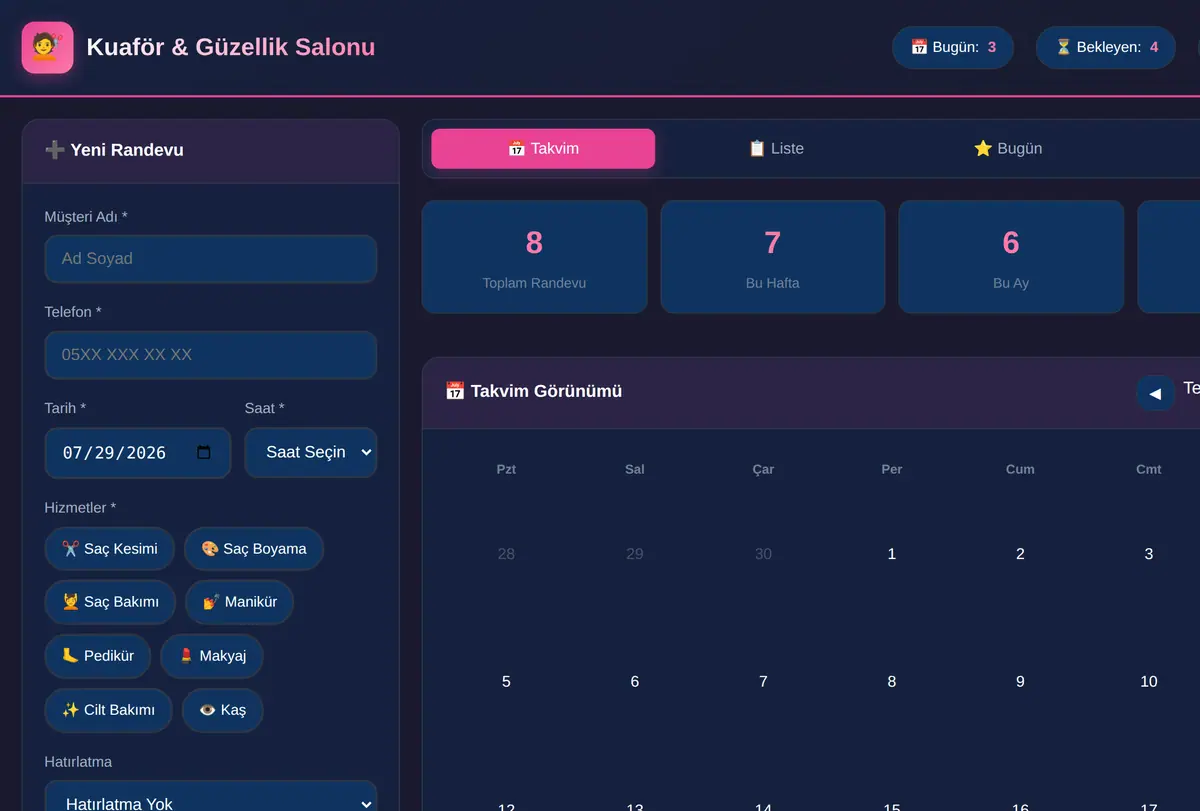Select day 10 in the calendar
Image resolution: width=1200 pixels, height=811 pixels.
pos(1149,682)
